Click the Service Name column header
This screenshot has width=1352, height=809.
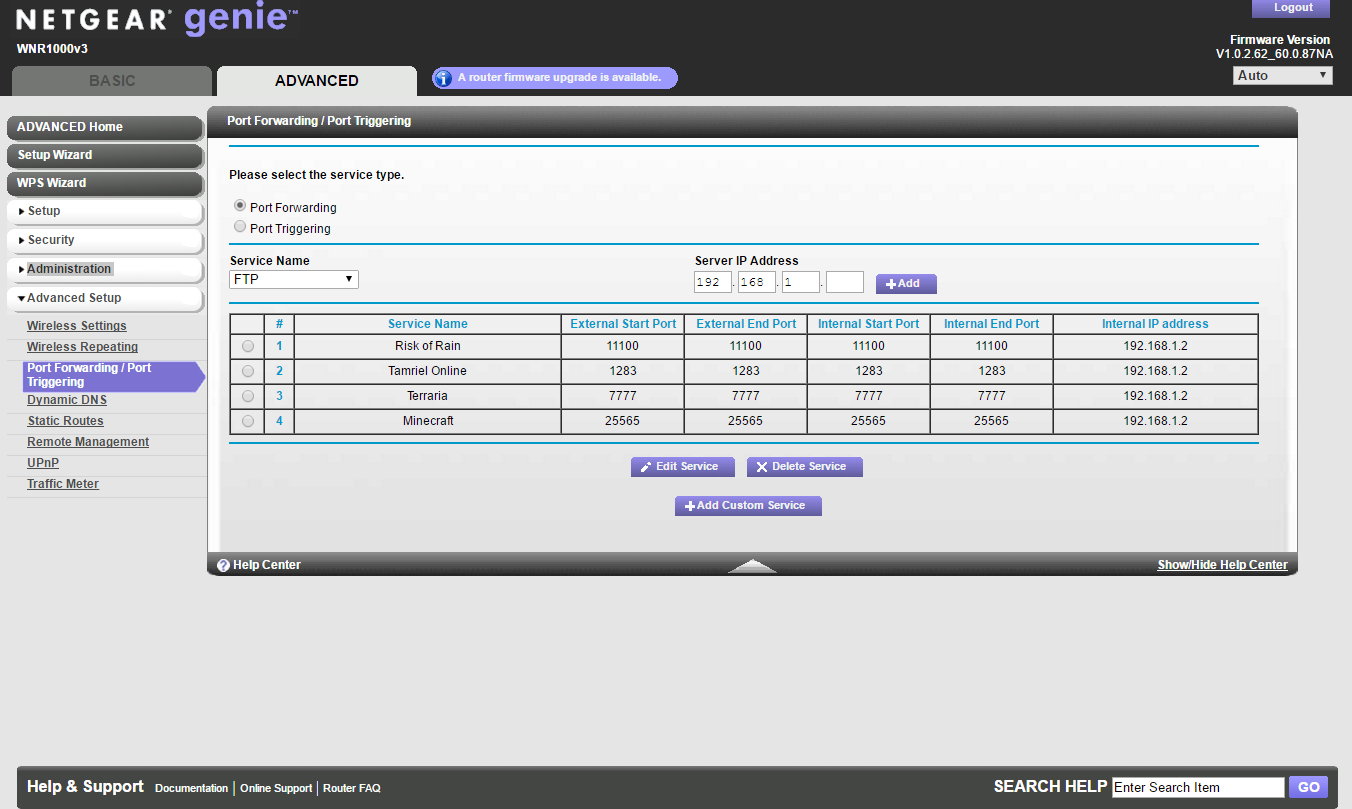(x=428, y=324)
